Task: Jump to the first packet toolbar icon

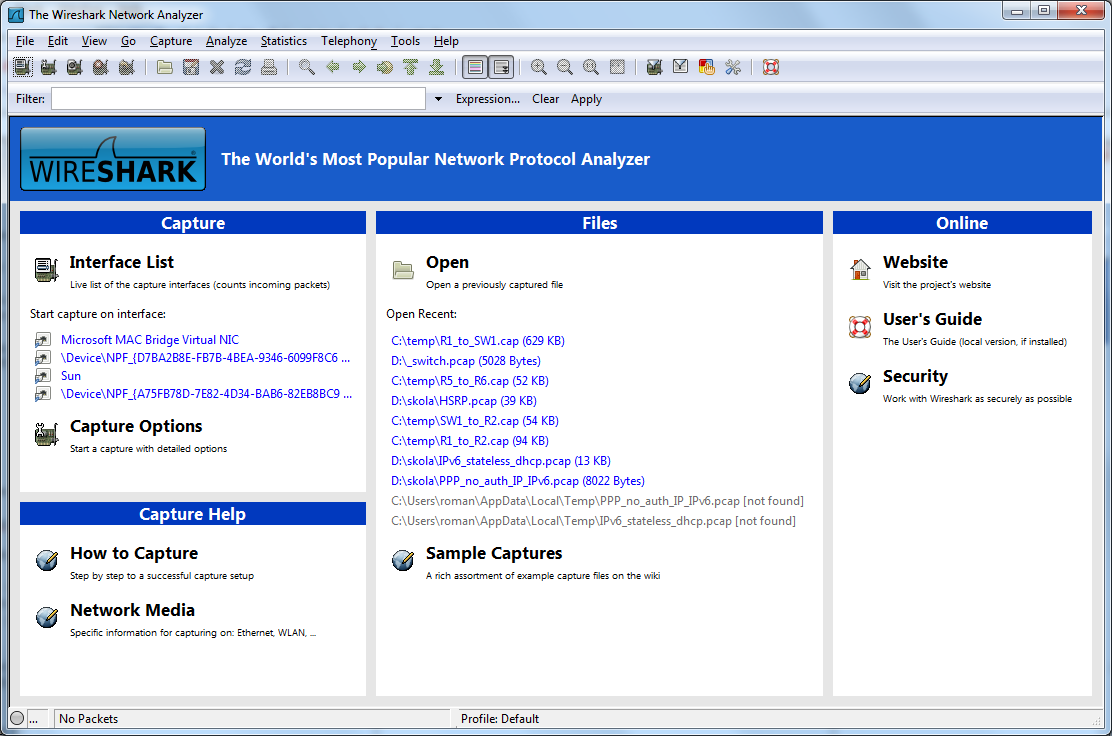Action: coord(411,67)
